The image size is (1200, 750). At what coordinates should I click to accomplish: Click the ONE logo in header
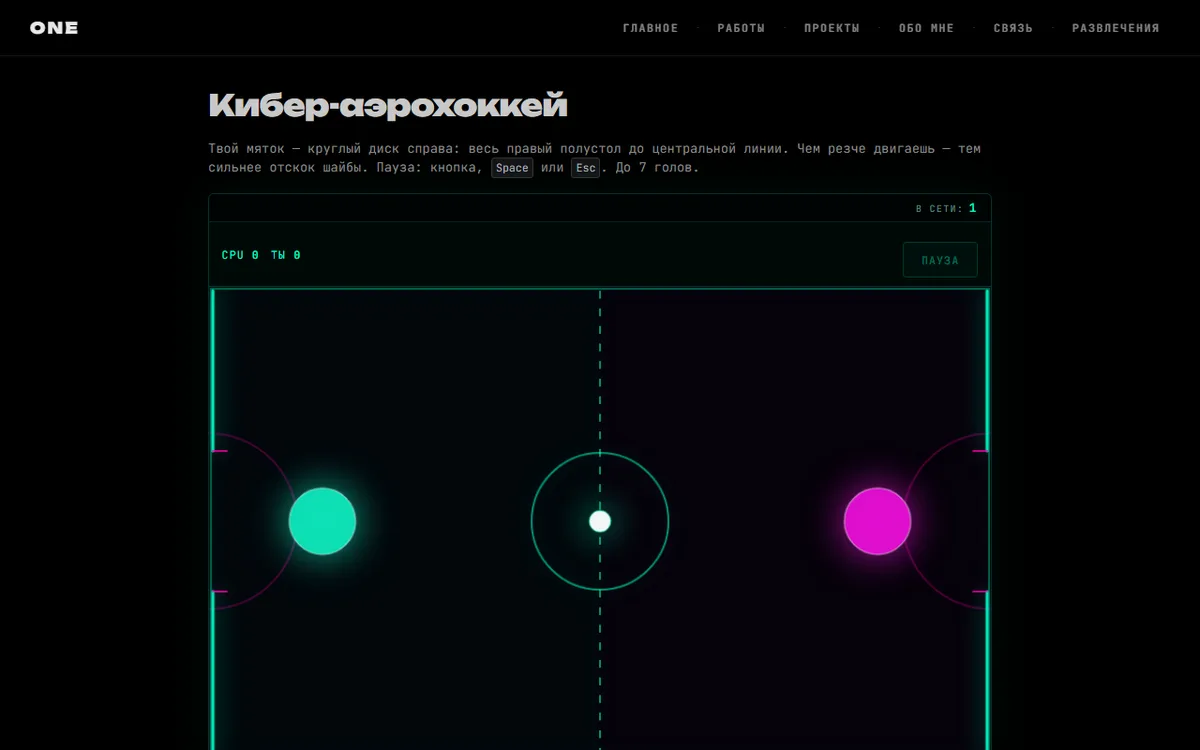click(x=54, y=28)
